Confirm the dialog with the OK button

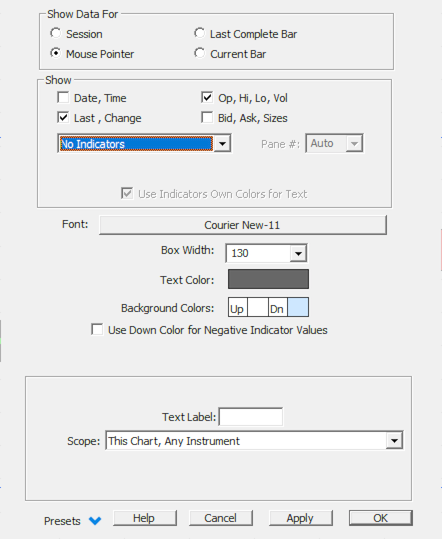coord(381,518)
